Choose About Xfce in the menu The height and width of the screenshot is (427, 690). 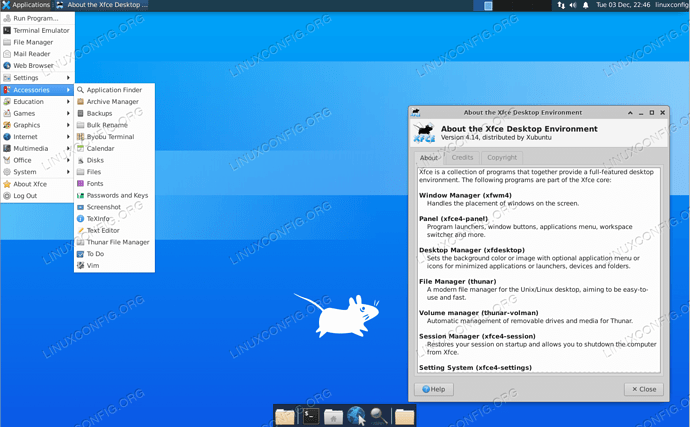[37, 184]
